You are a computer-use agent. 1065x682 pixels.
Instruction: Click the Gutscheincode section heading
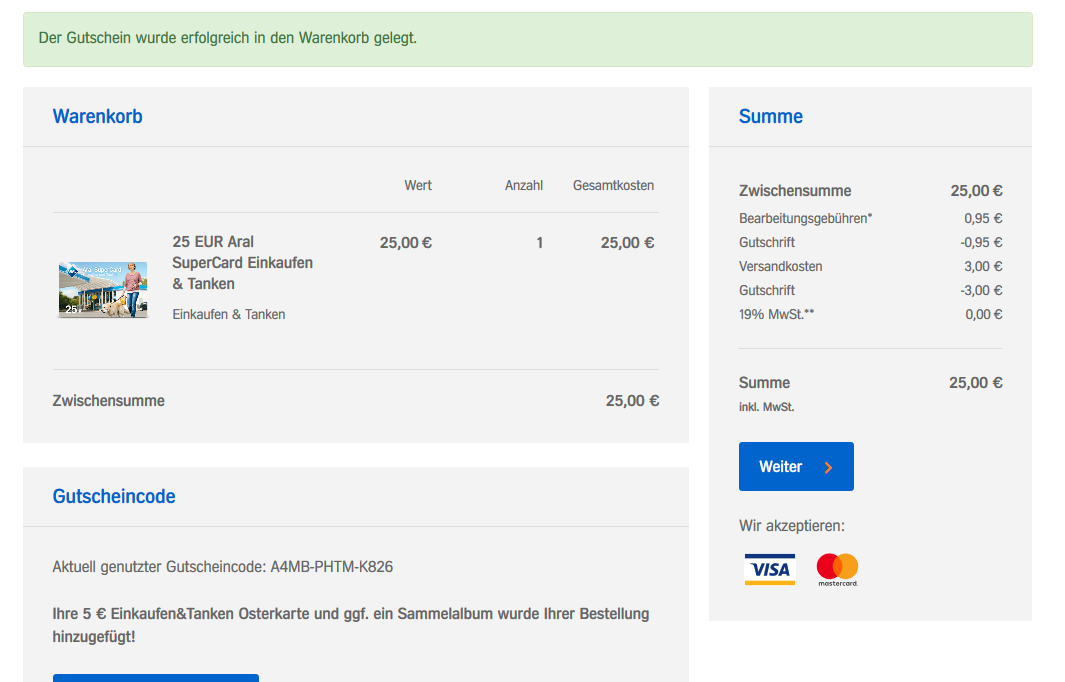[114, 496]
